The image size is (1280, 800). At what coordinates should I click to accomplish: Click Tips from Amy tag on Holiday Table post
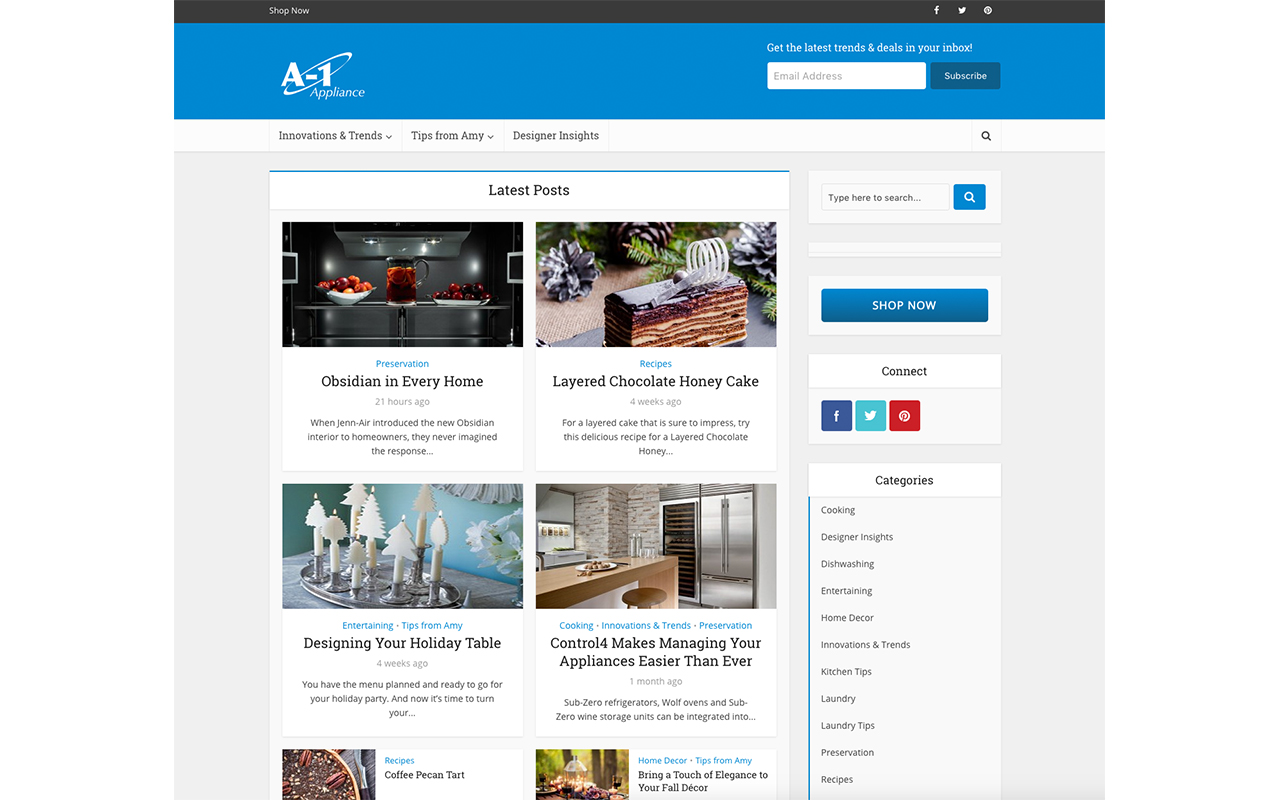click(x=432, y=626)
